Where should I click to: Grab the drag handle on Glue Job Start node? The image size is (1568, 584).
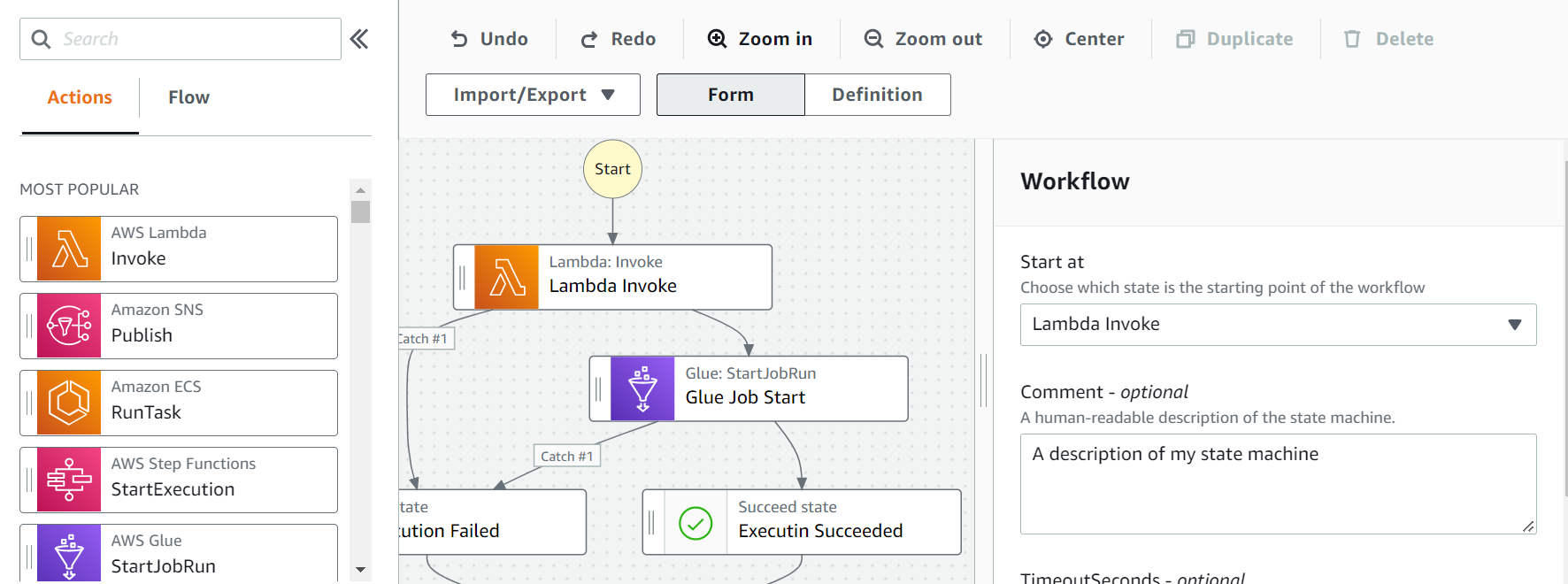tap(598, 389)
